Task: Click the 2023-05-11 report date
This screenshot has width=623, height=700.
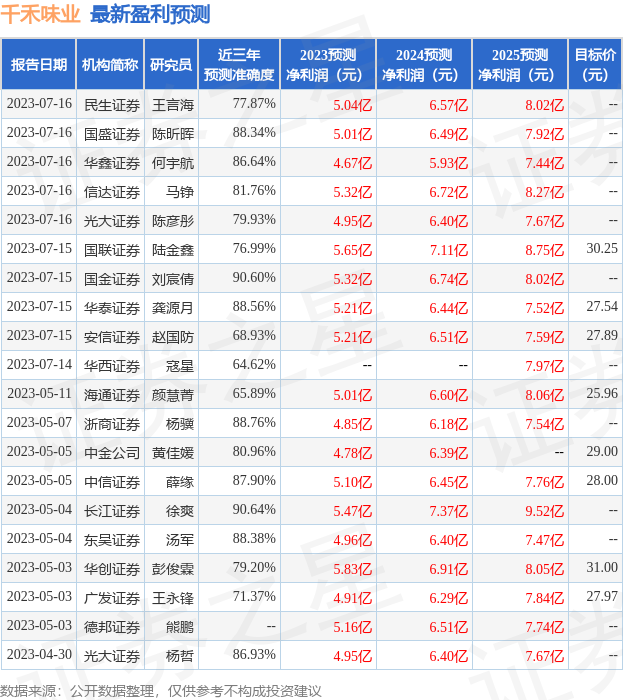Action: tap(39, 394)
